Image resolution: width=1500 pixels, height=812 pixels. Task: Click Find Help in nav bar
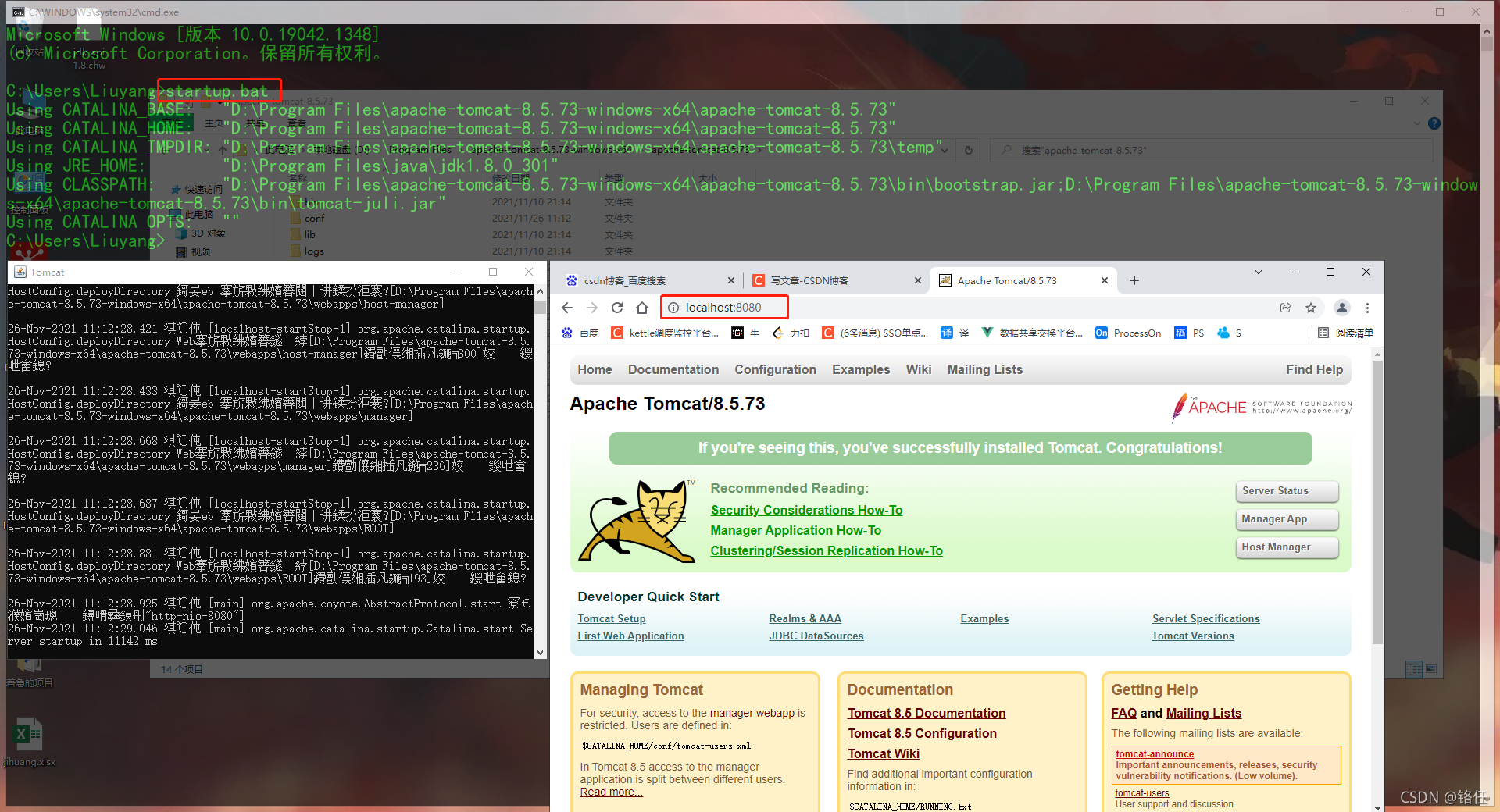click(x=1315, y=369)
